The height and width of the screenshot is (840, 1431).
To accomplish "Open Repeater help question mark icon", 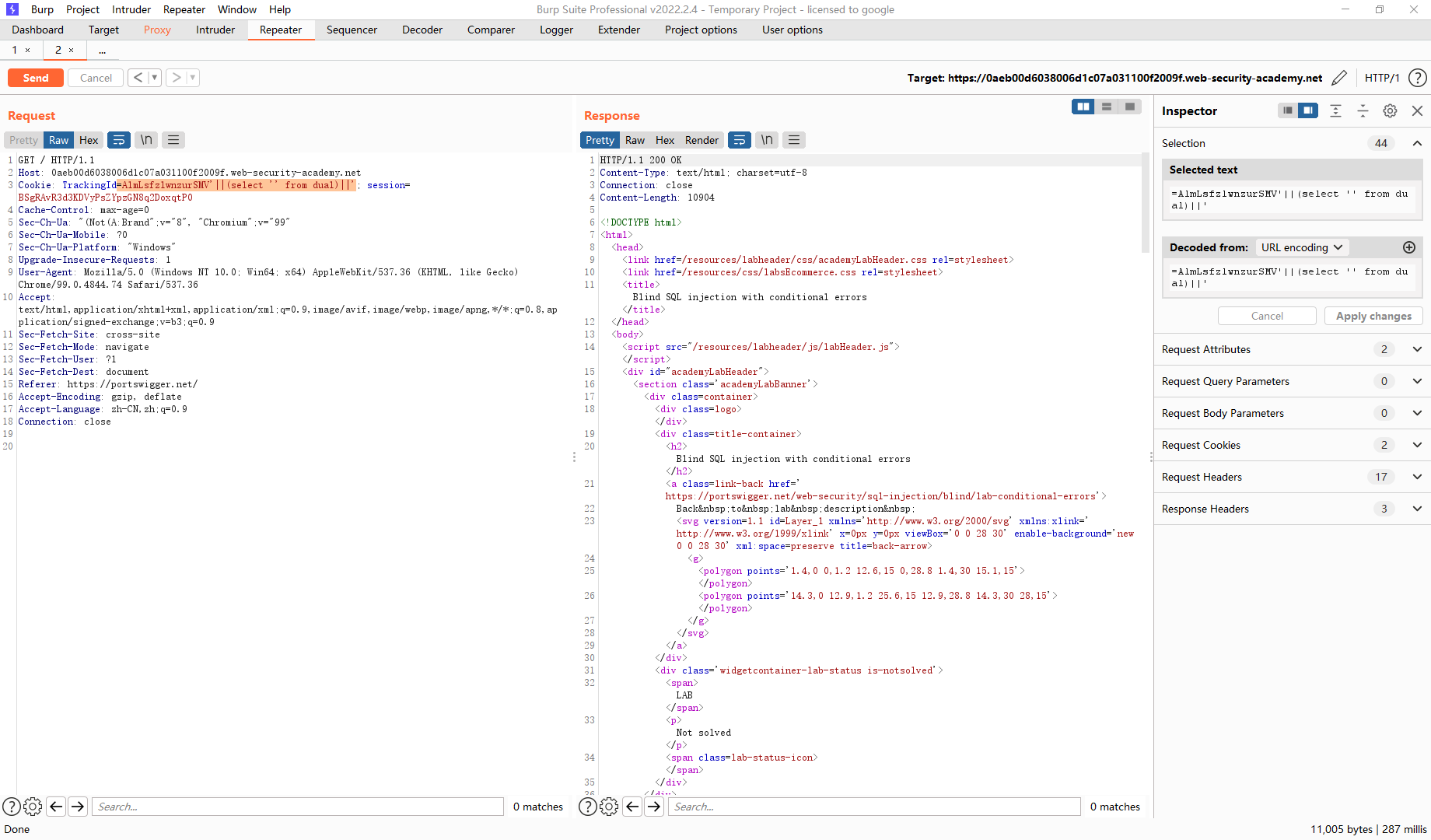I will (1418, 78).
